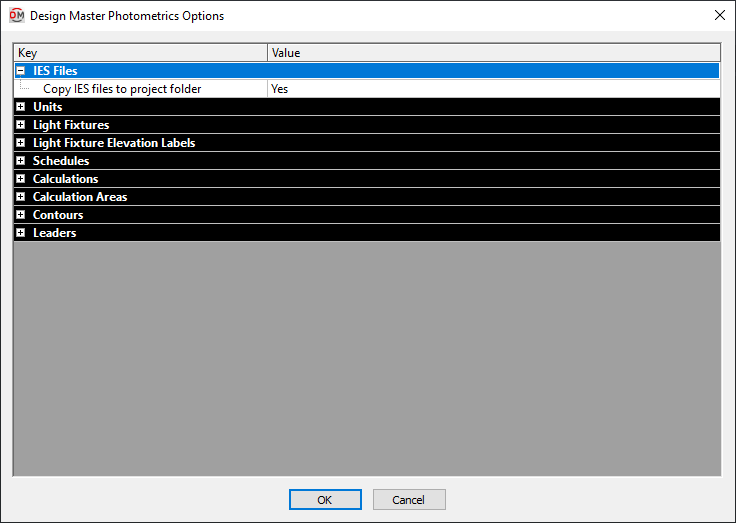The width and height of the screenshot is (736, 523).
Task: Confirm options with the OK button
Action: tap(325, 500)
